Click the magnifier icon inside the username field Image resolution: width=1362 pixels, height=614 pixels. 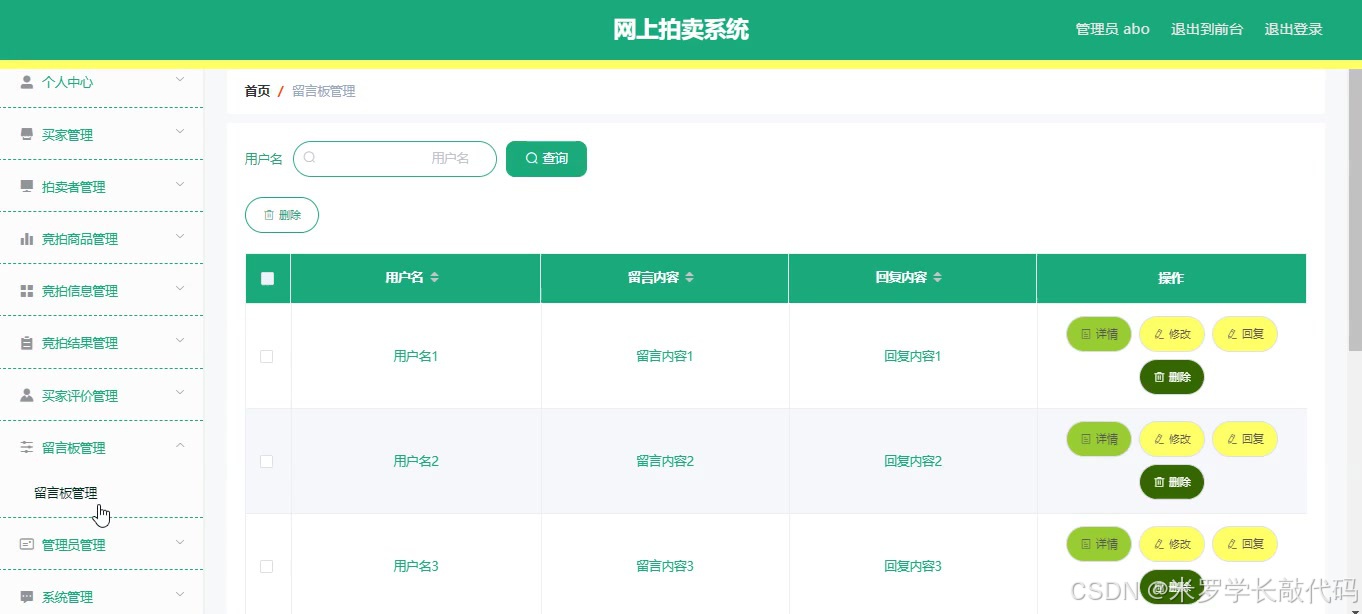310,158
